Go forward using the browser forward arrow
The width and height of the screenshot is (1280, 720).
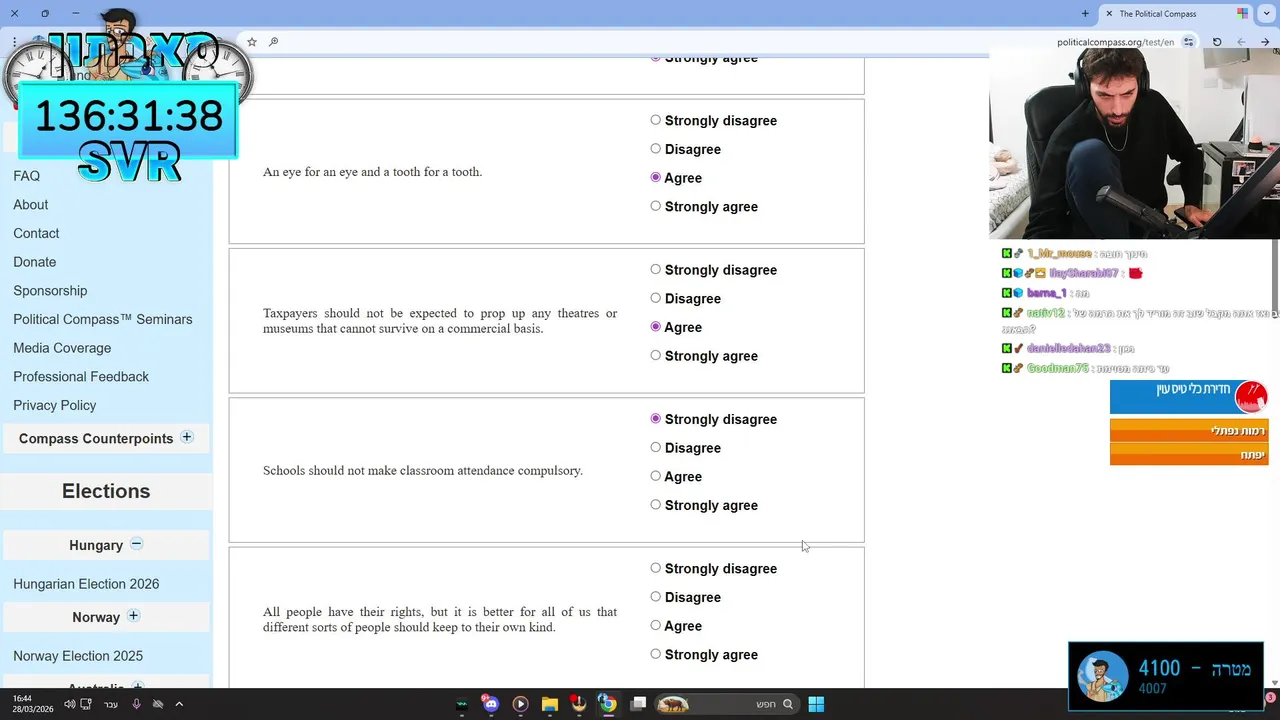[x=1241, y=42]
